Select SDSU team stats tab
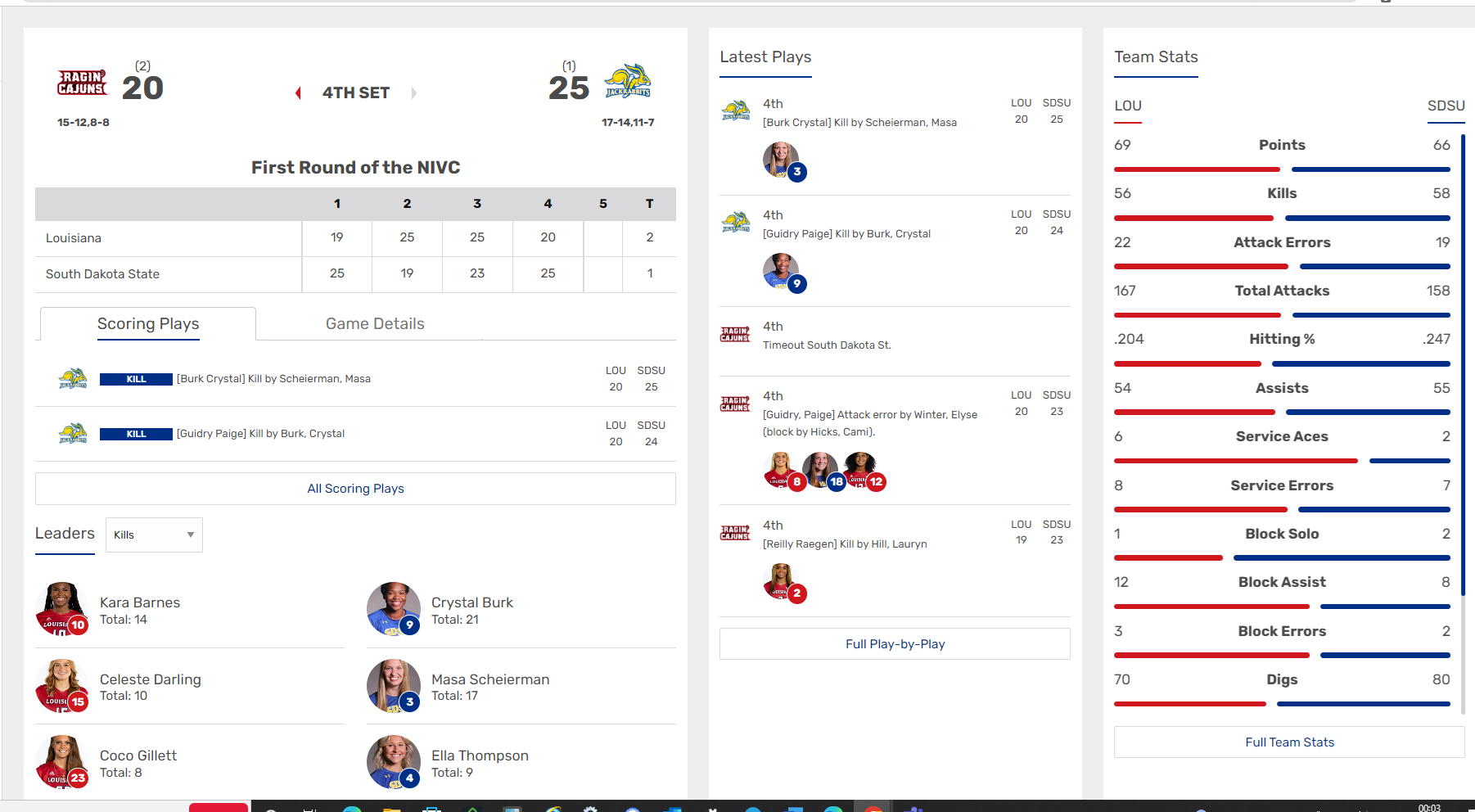 (1446, 106)
